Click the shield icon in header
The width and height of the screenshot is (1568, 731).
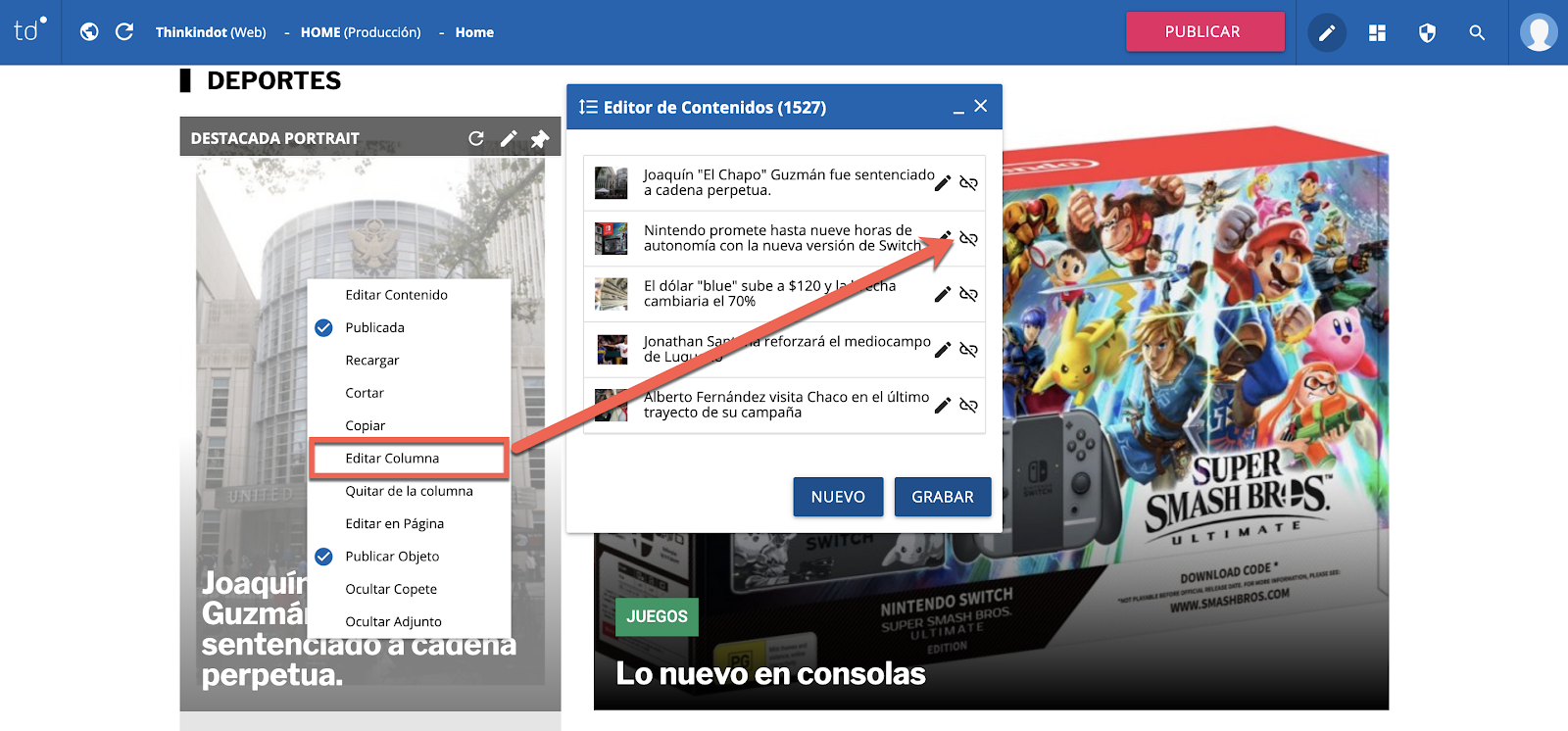click(1427, 33)
